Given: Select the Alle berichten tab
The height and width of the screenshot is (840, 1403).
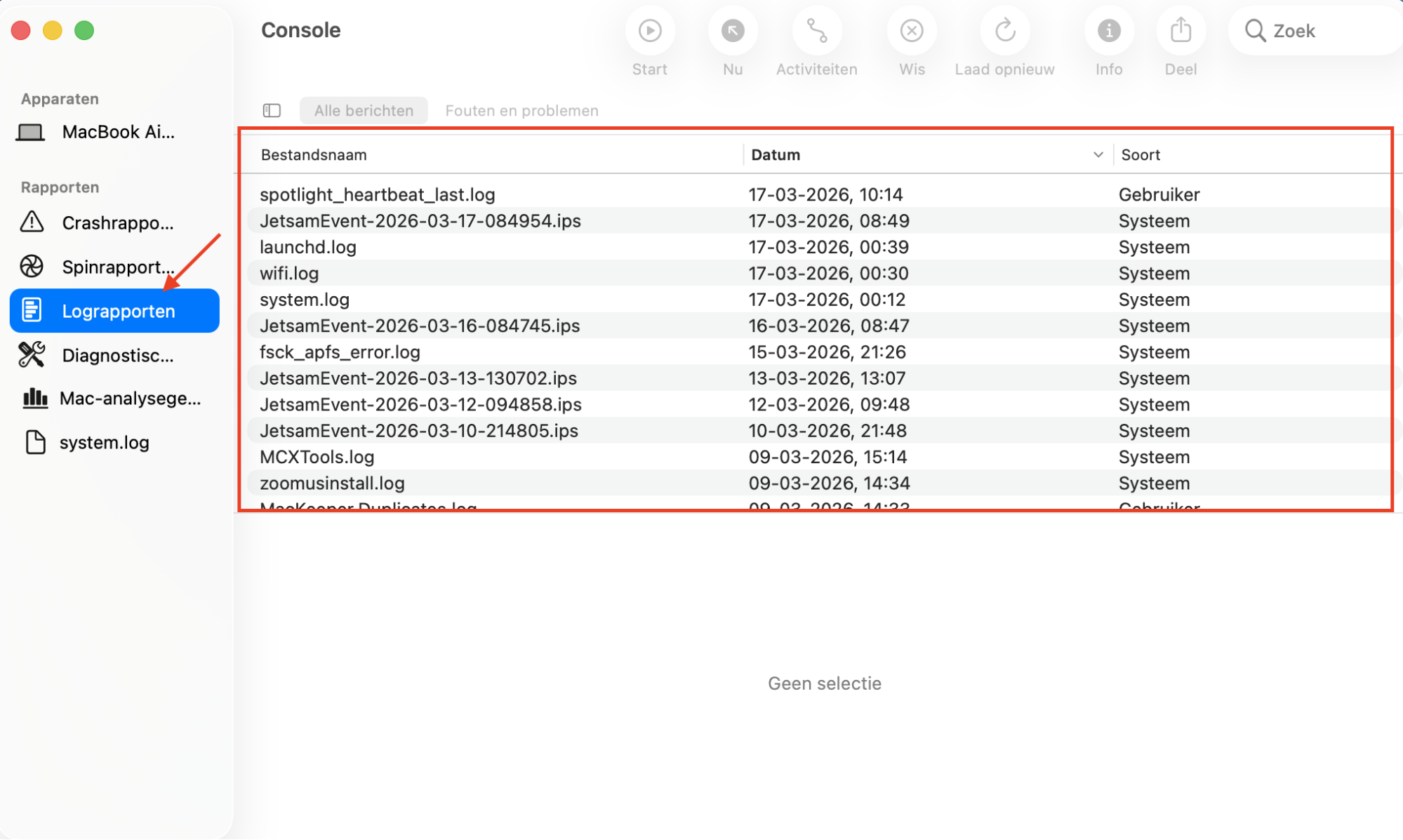Looking at the screenshot, I should [x=363, y=110].
